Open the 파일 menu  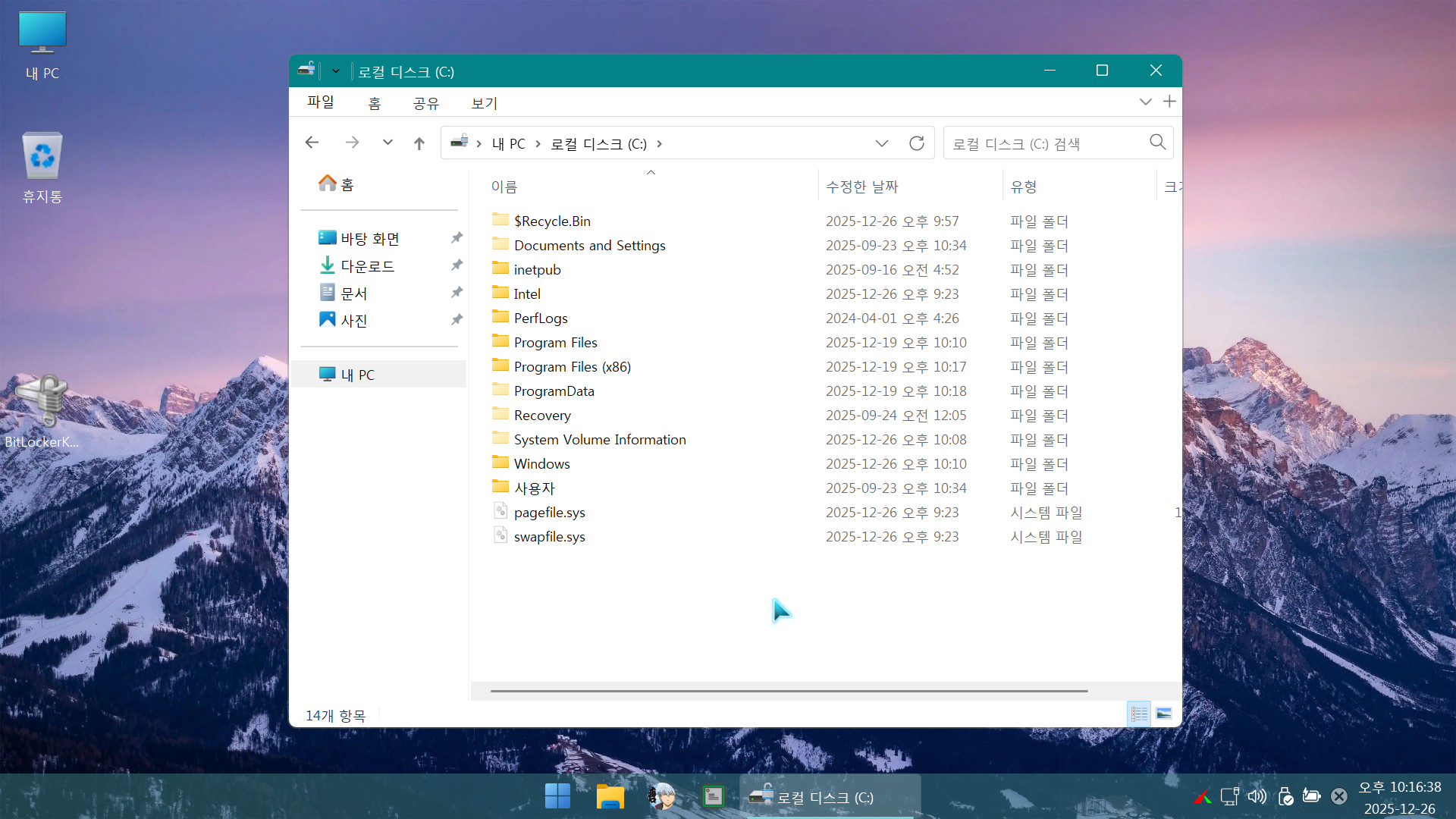[320, 102]
